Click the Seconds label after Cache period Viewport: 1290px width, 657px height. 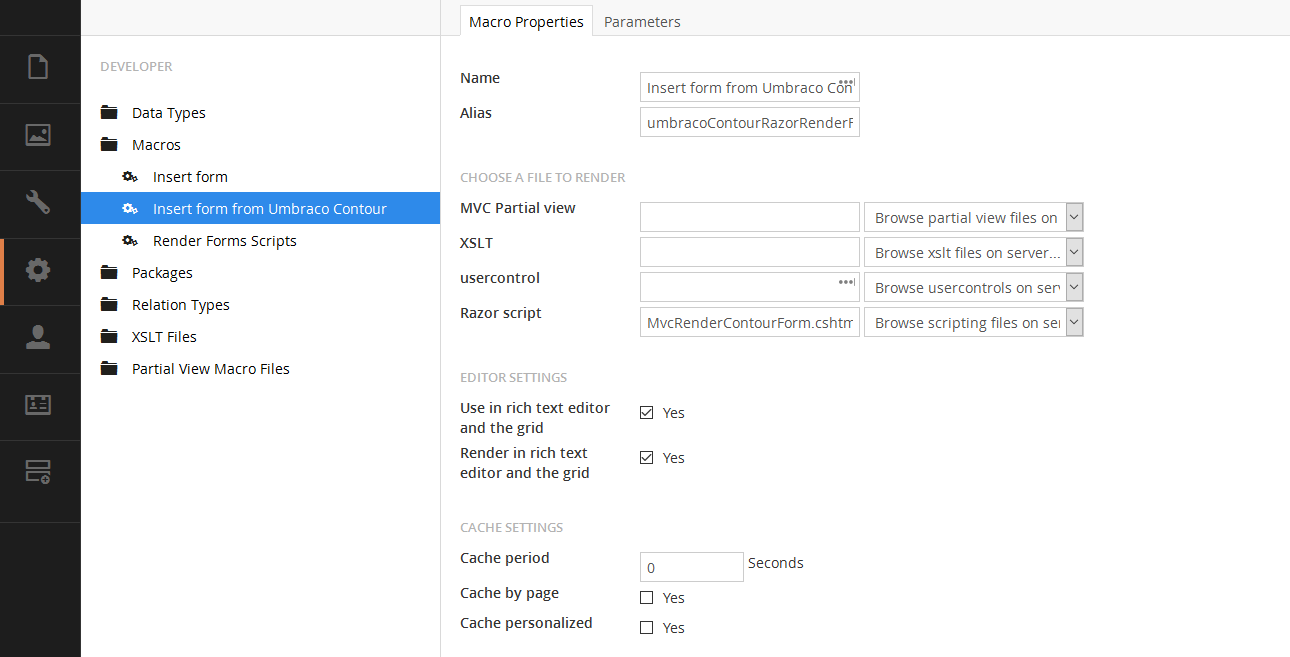776,563
